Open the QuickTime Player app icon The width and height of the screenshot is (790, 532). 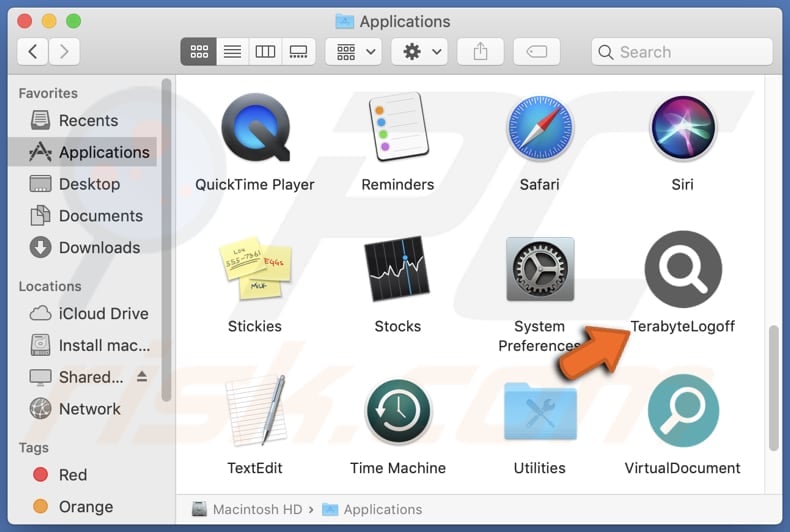[x=255, y=127]
